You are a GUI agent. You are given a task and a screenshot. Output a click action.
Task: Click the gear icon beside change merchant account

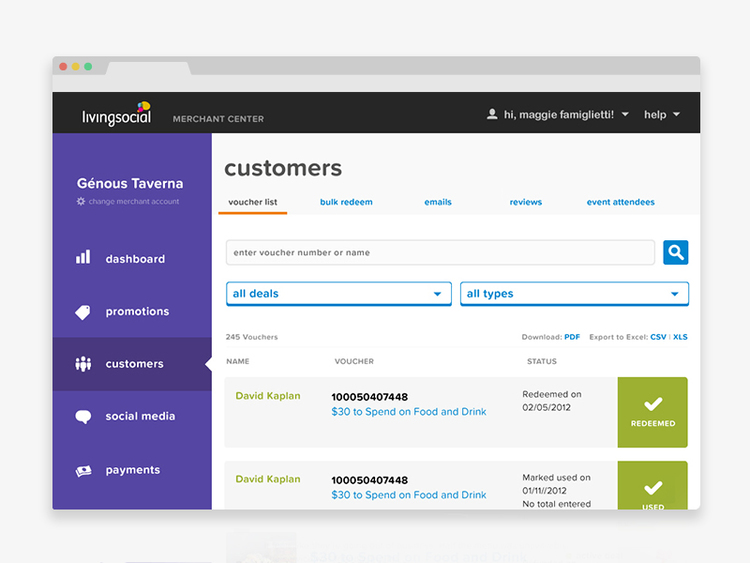(81, 201)
